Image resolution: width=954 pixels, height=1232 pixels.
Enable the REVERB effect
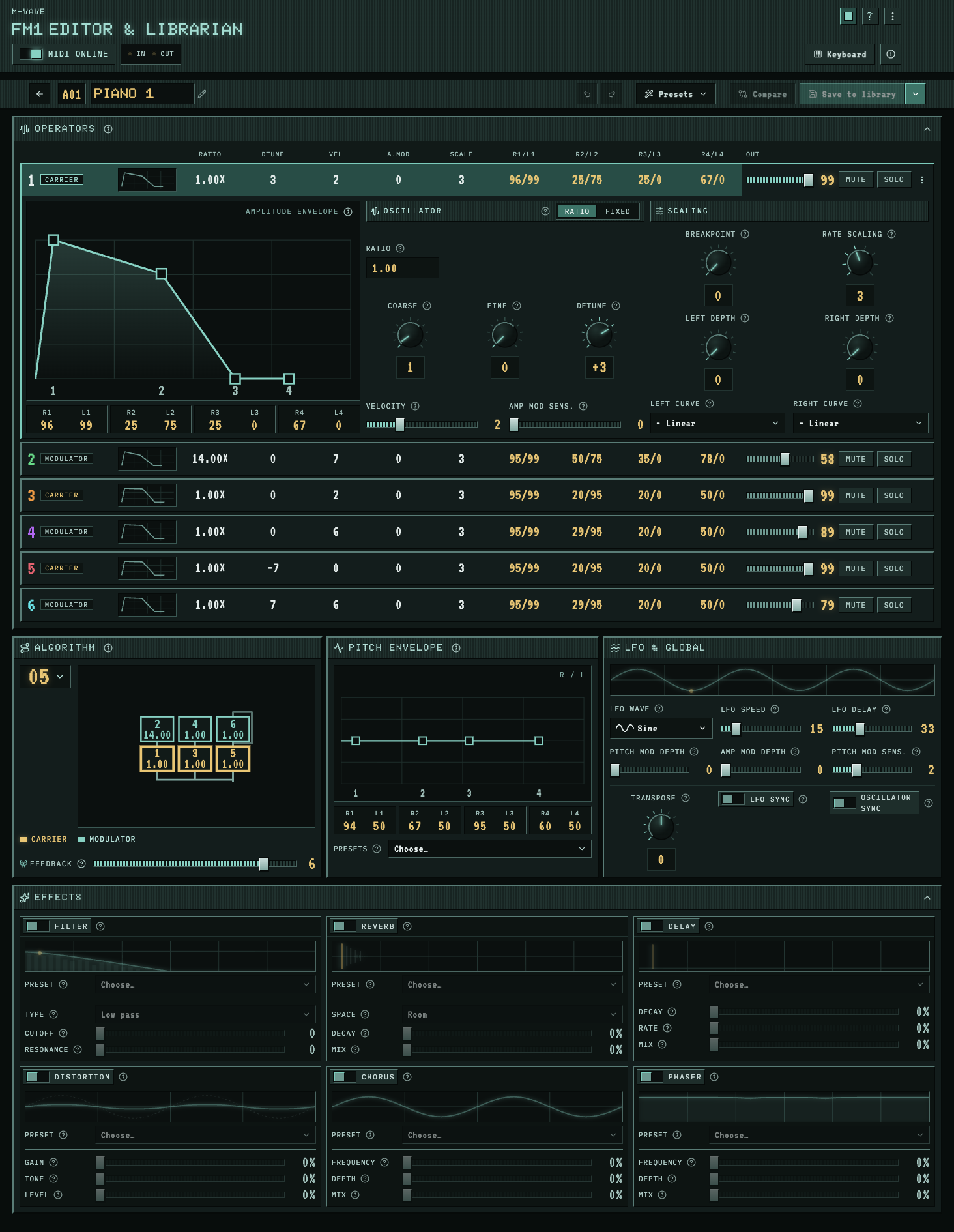pos(344,926)
